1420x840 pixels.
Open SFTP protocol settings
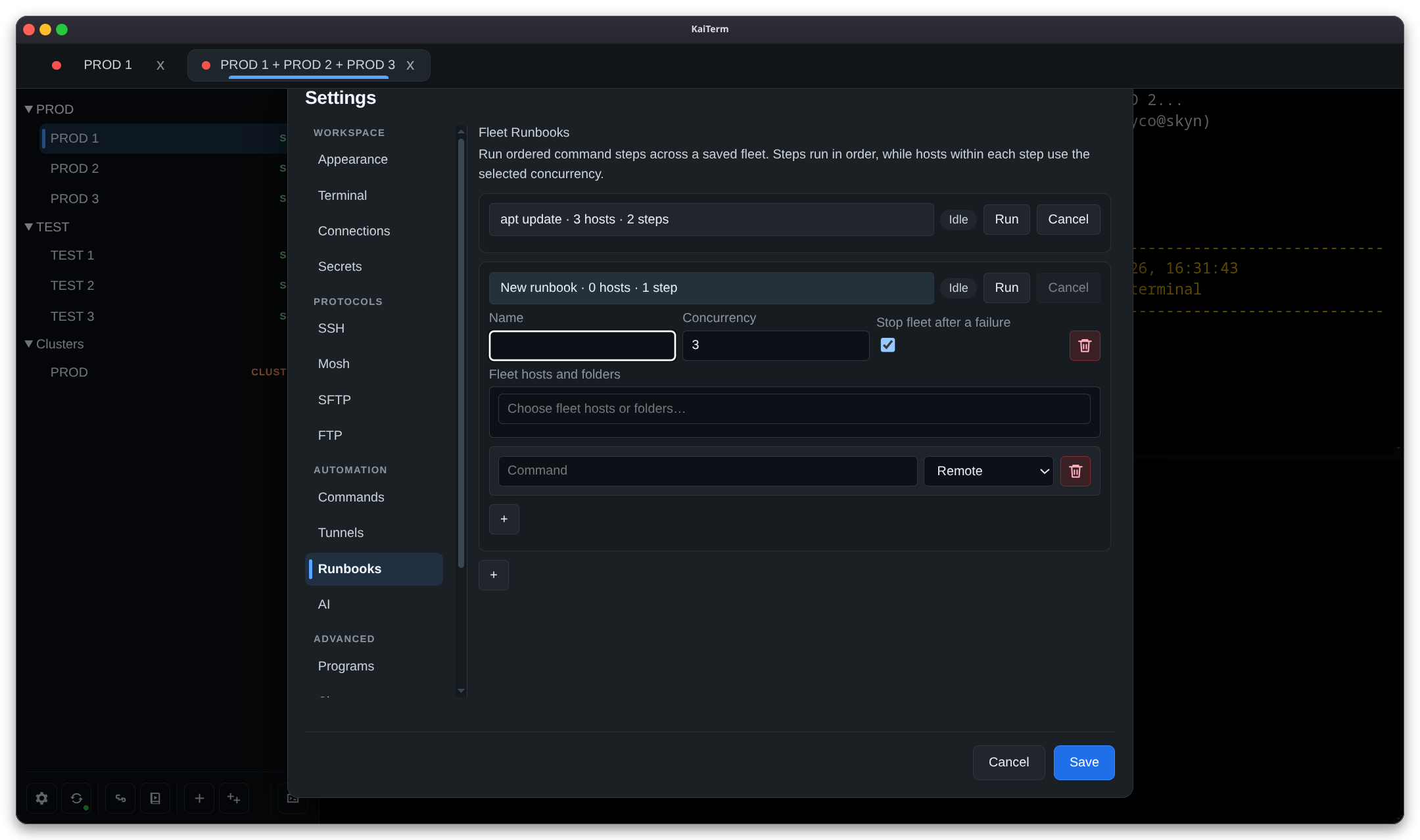373,400
